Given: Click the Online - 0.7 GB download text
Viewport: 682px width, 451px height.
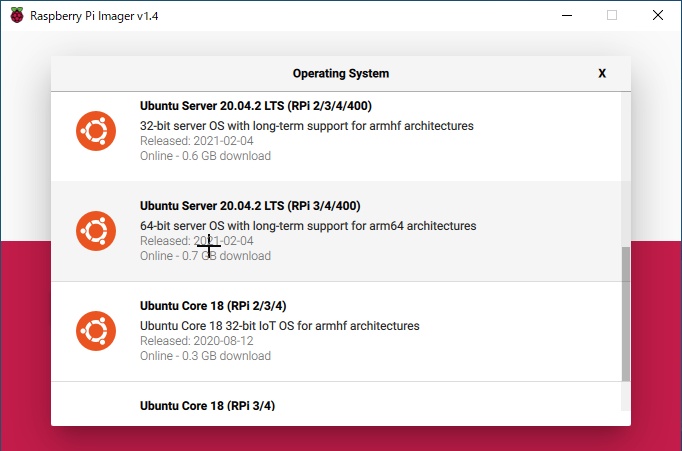Looking at the screenshot, I should pos(205,256).
